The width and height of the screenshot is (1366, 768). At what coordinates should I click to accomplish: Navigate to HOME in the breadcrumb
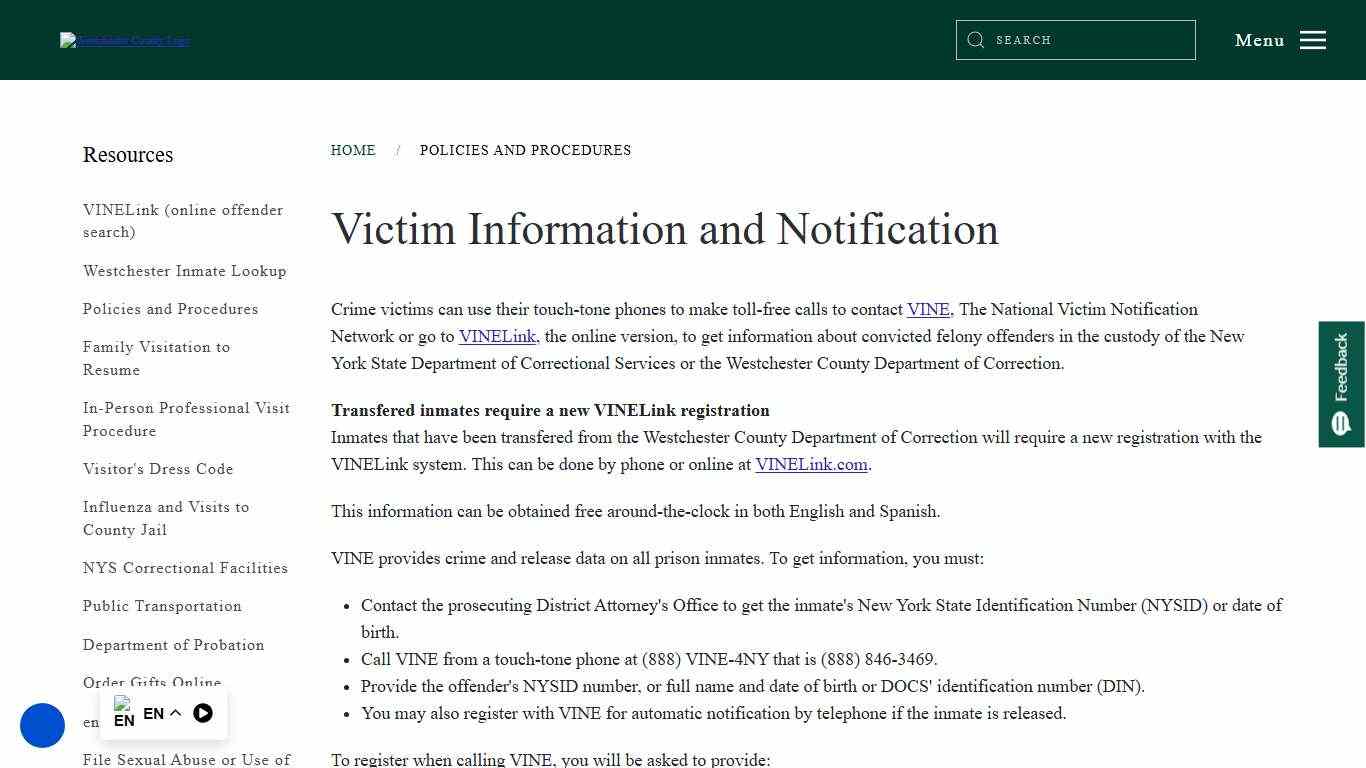[x=353, y=150]
